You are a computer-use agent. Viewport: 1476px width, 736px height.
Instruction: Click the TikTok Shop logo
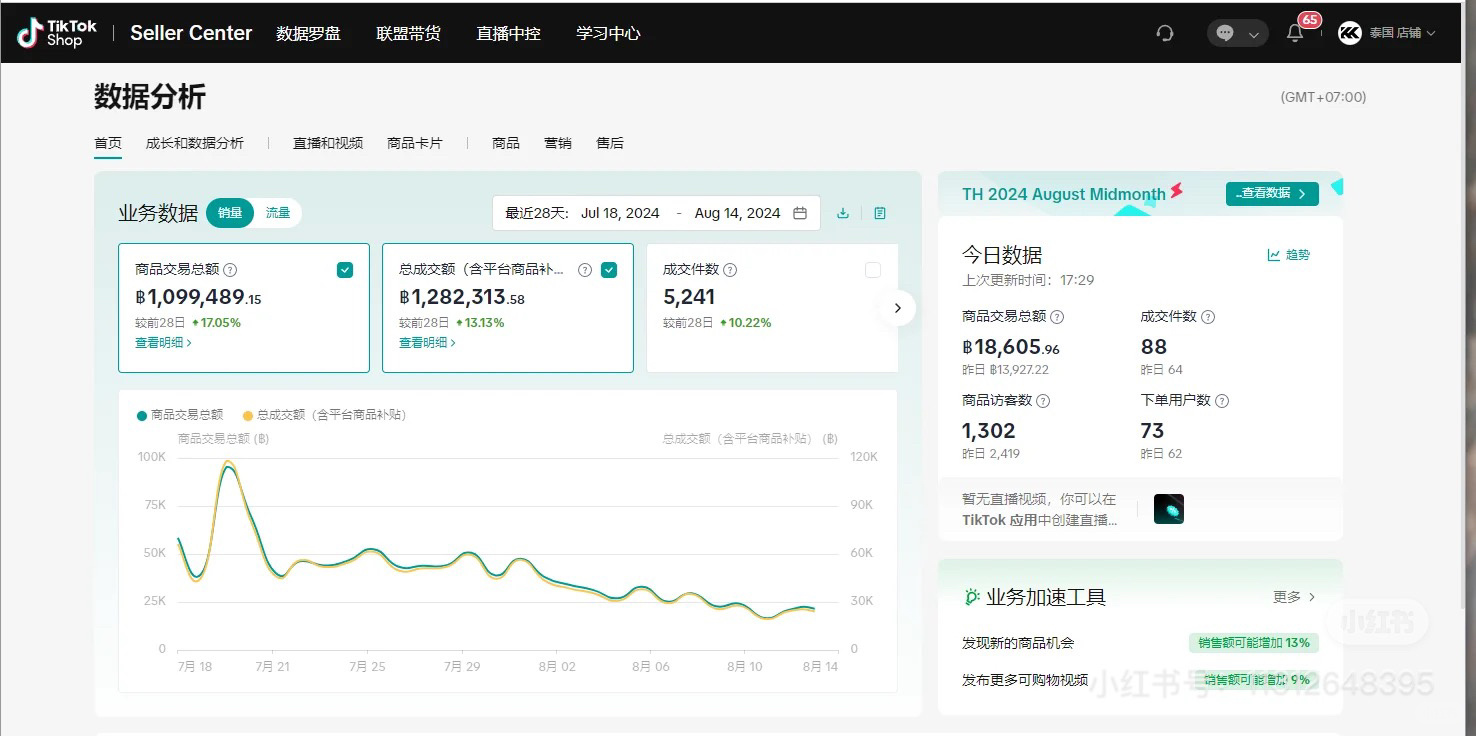click(x=57, y=33)
